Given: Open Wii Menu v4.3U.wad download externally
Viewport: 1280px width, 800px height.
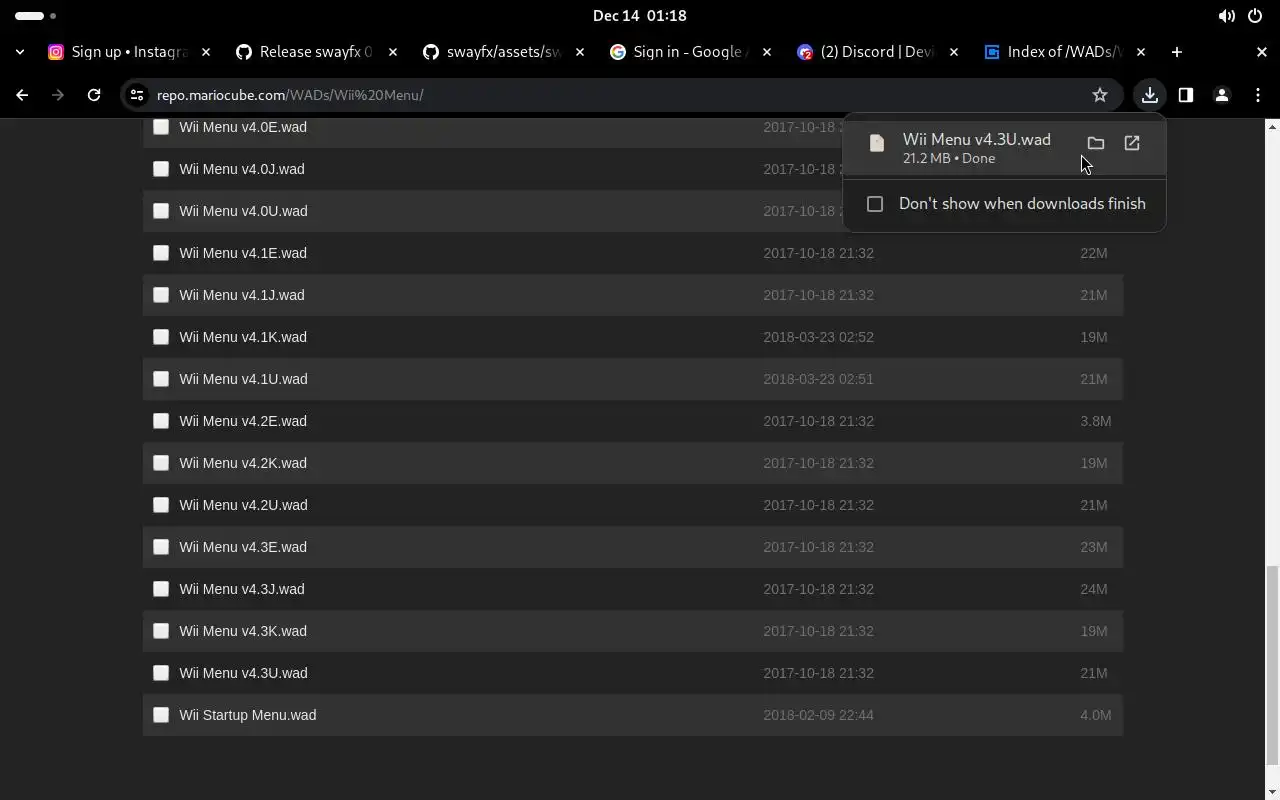Looking at the screenshot, I should coord(1132,143).
